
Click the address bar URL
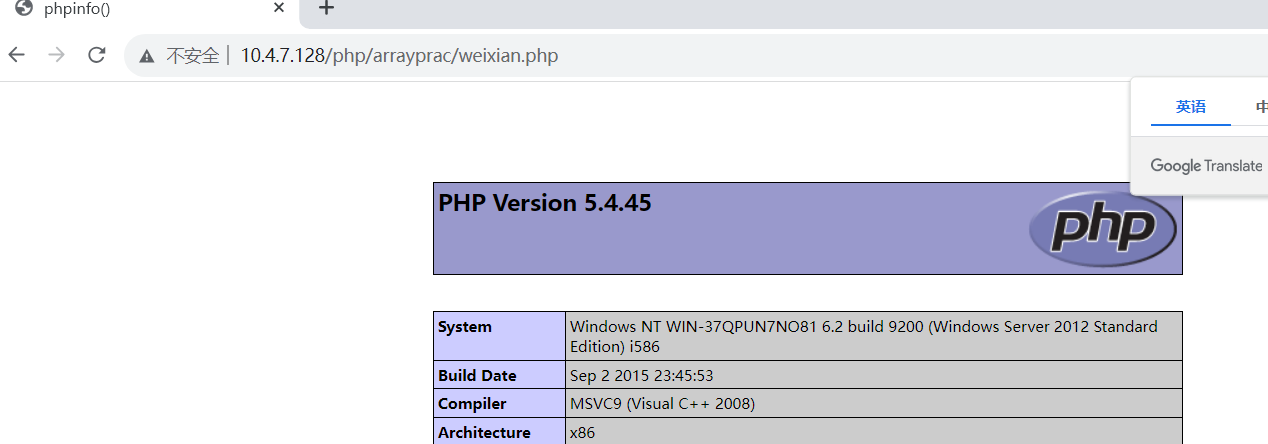(x=399, y=56)
